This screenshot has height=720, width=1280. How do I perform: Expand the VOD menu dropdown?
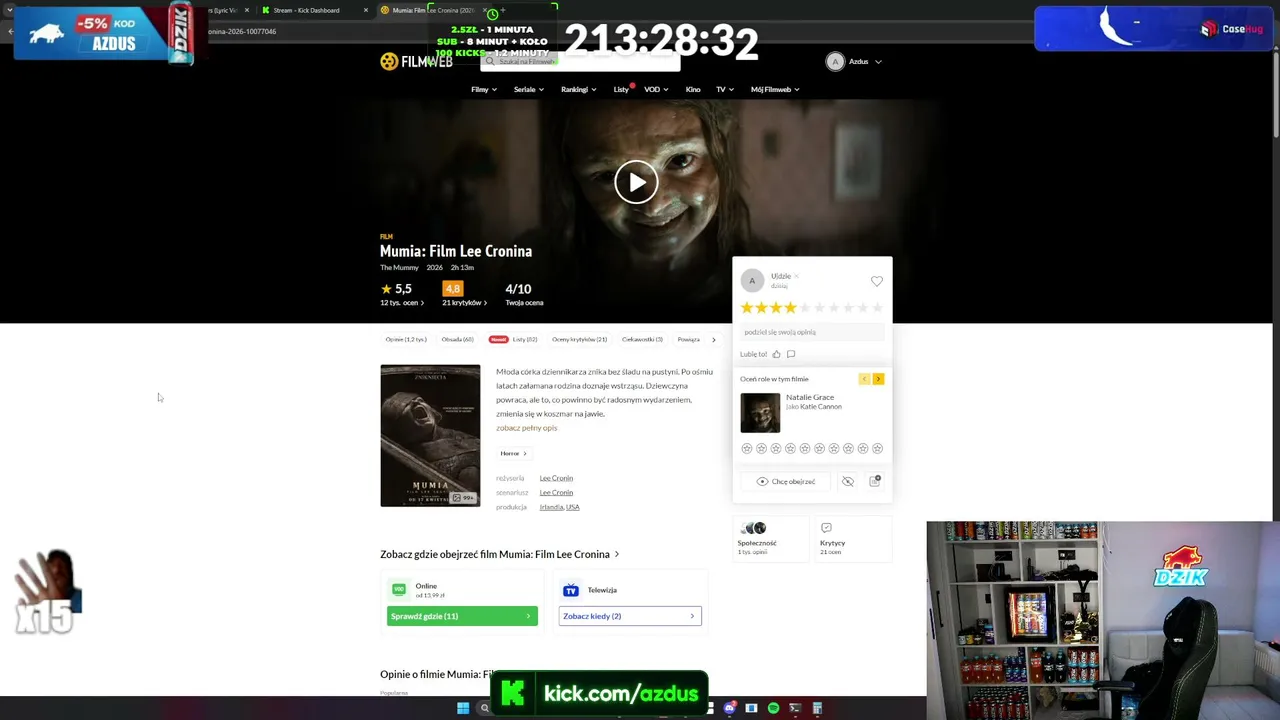[x=656, y=90]
